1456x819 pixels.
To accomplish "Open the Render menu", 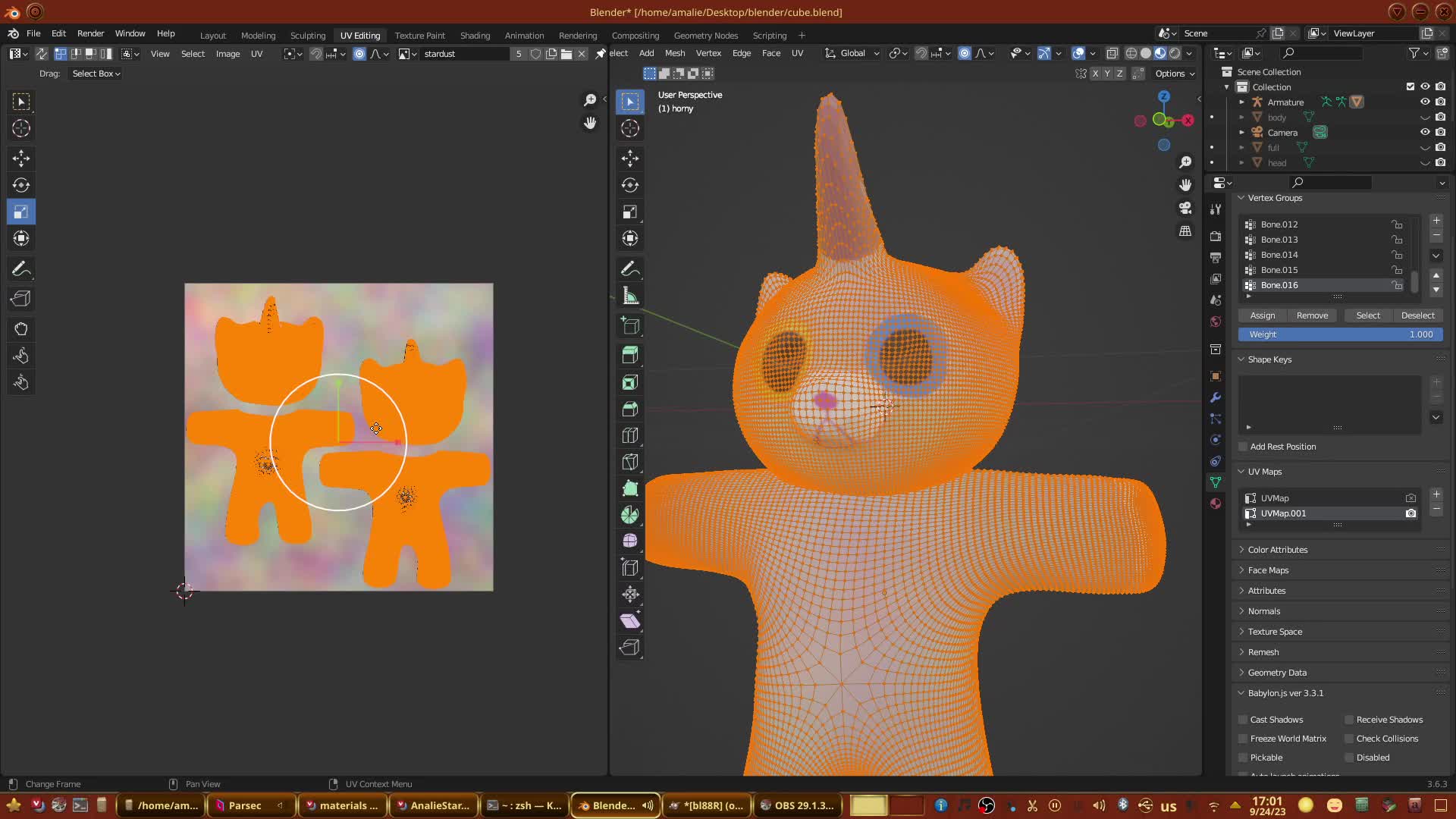I will (x=90, y=33).
